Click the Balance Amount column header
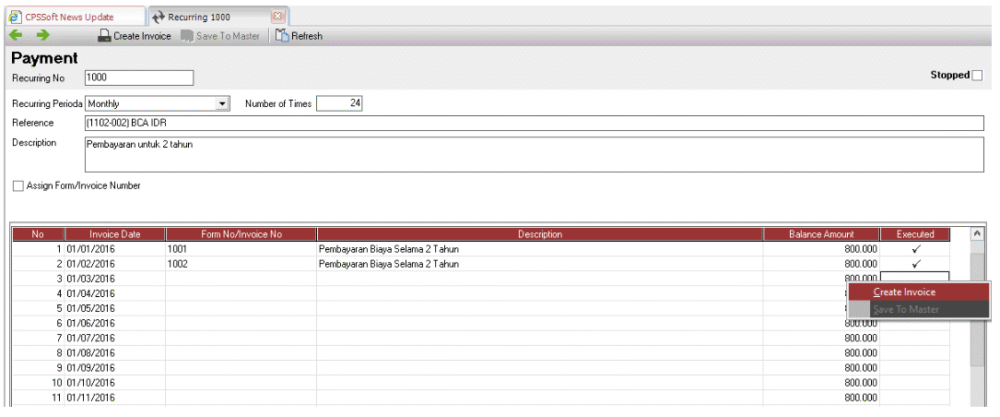This screenshot has width=1000, height=417. point(821,234)
